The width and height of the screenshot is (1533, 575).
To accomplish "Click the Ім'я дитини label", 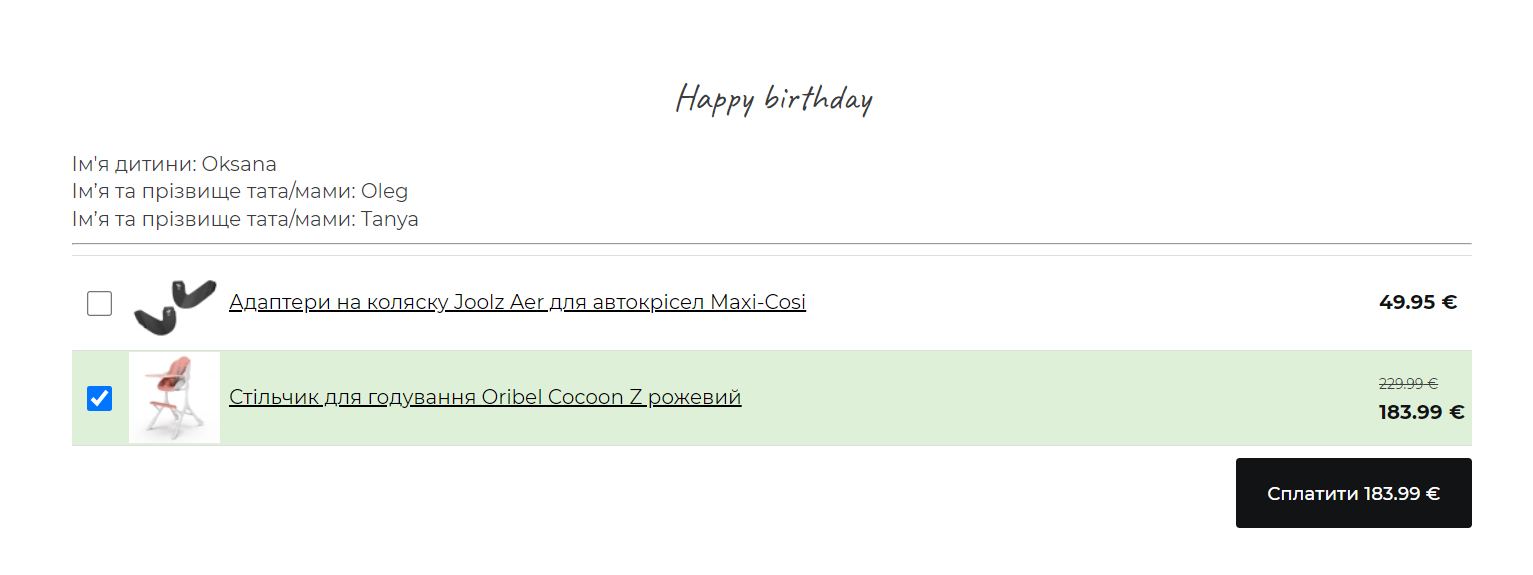I will coord(134,164).
